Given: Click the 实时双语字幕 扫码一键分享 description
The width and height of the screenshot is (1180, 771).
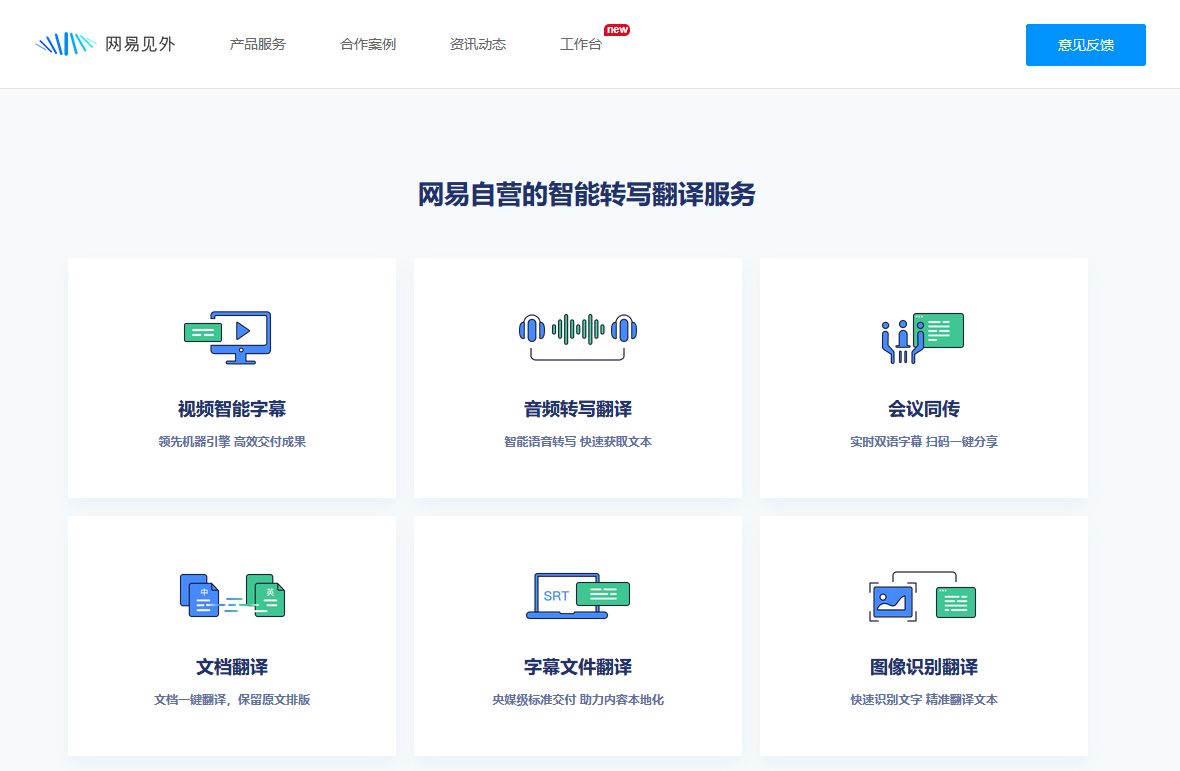Looking at the screenshot, I should click(x=924, y=442).
